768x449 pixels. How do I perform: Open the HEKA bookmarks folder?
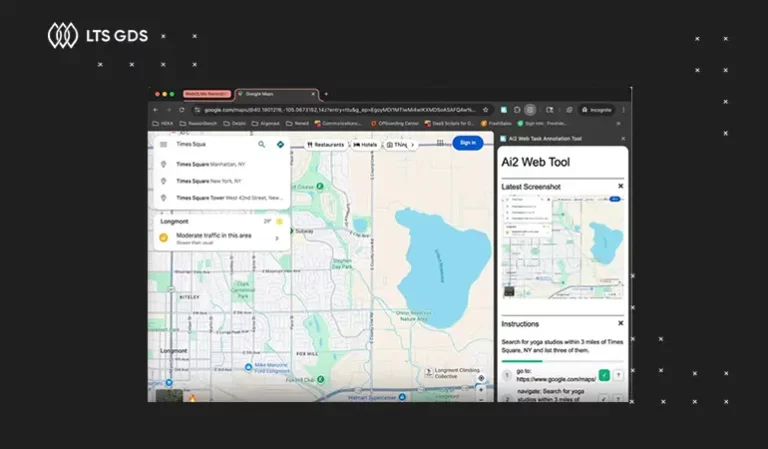coord(163,123)
